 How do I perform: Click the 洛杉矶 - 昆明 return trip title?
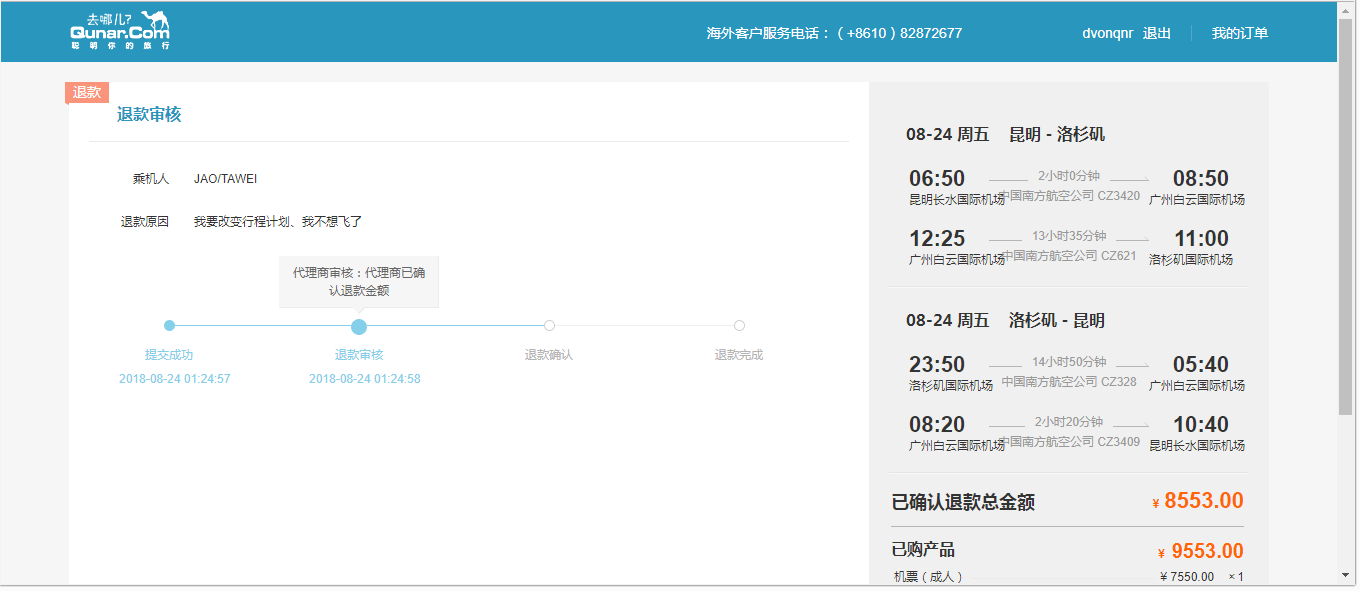[1056, 320]
